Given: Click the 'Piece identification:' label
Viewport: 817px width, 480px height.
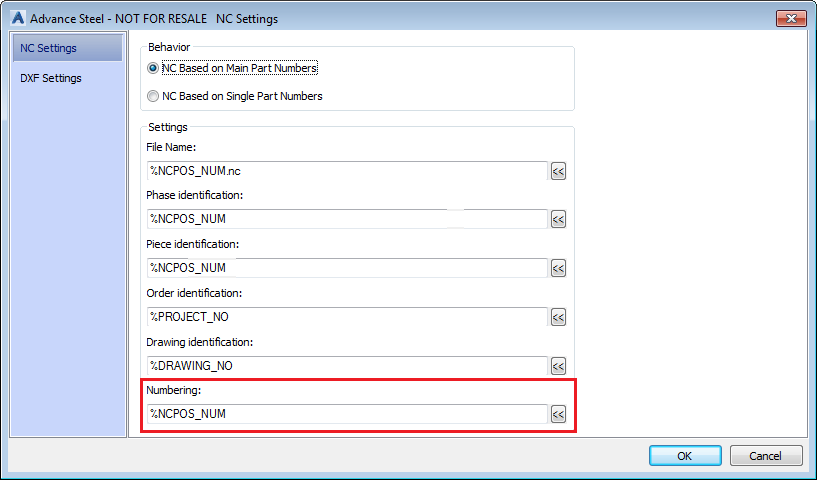Looking at the screenshot, I should [192, 244].
